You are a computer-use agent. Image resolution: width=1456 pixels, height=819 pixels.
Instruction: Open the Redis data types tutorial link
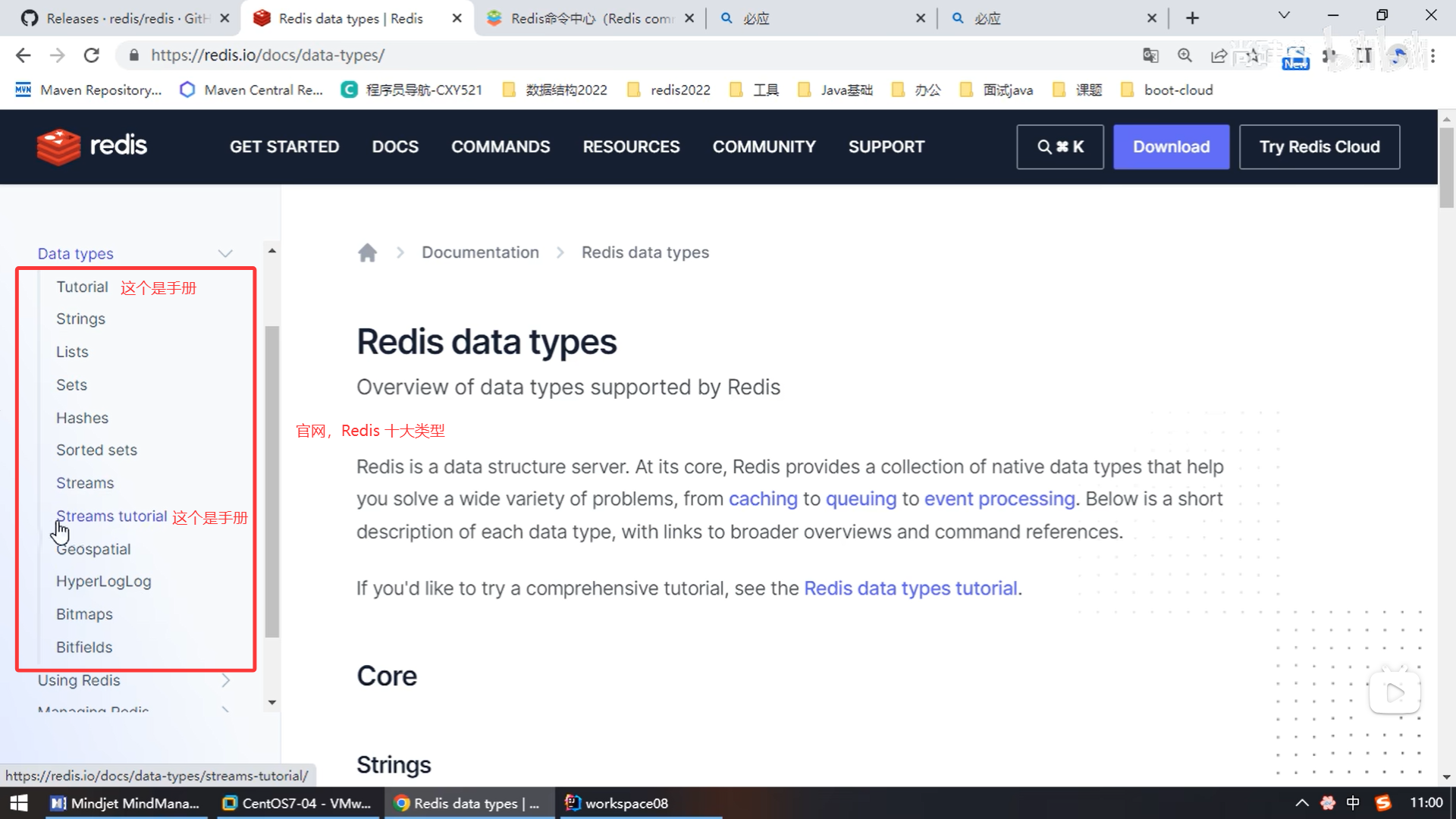[x=910, y=588]
